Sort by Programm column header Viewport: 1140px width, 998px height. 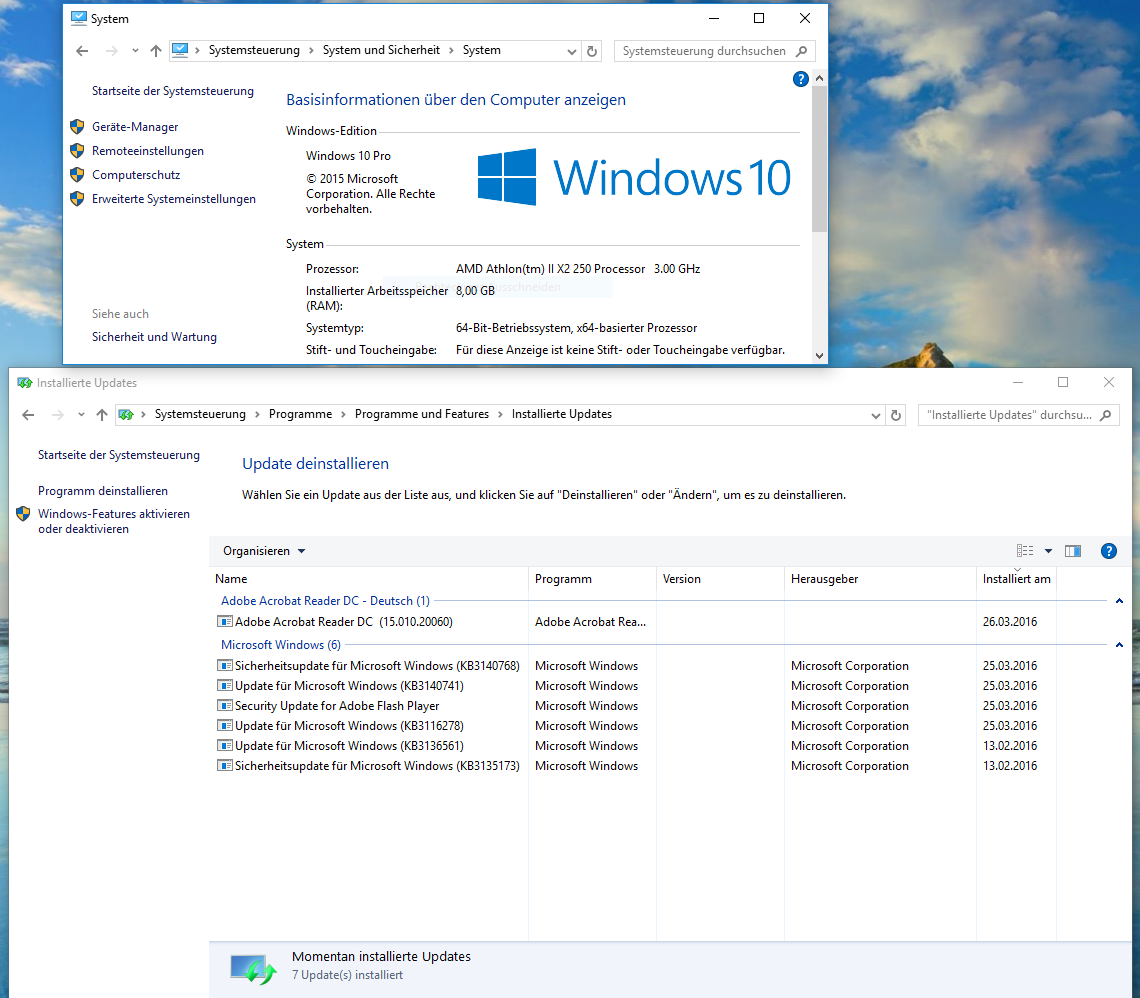click(593, 579)
